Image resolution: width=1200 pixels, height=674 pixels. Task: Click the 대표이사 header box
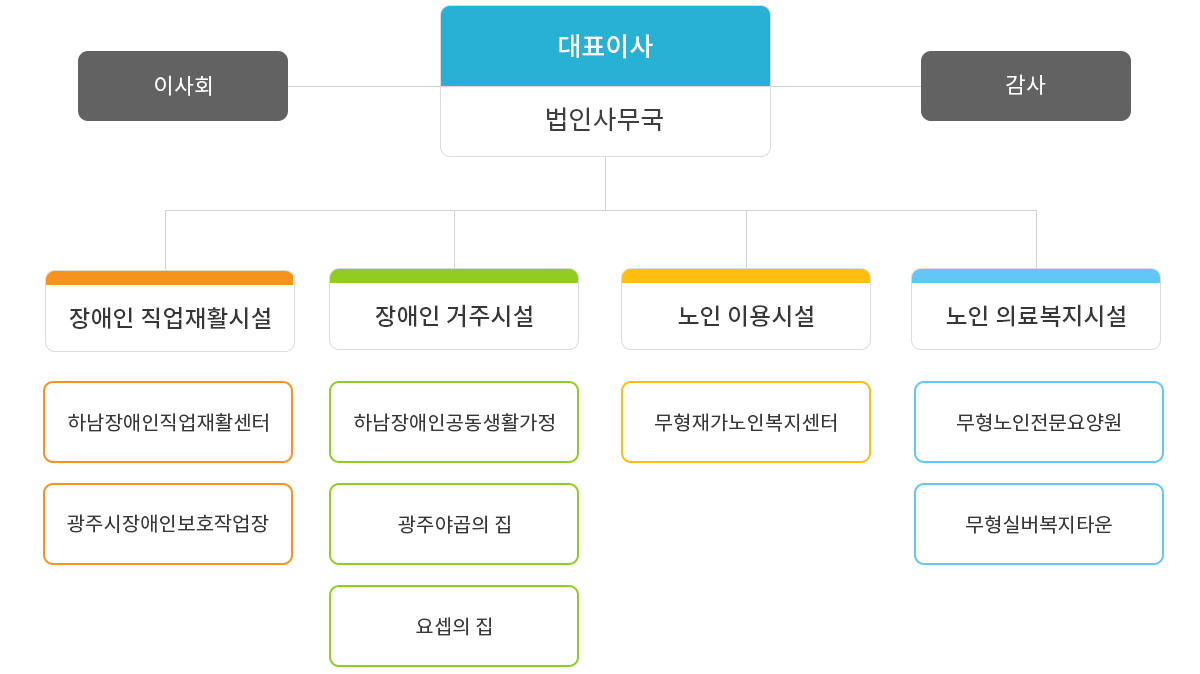[x=605, y=46]
